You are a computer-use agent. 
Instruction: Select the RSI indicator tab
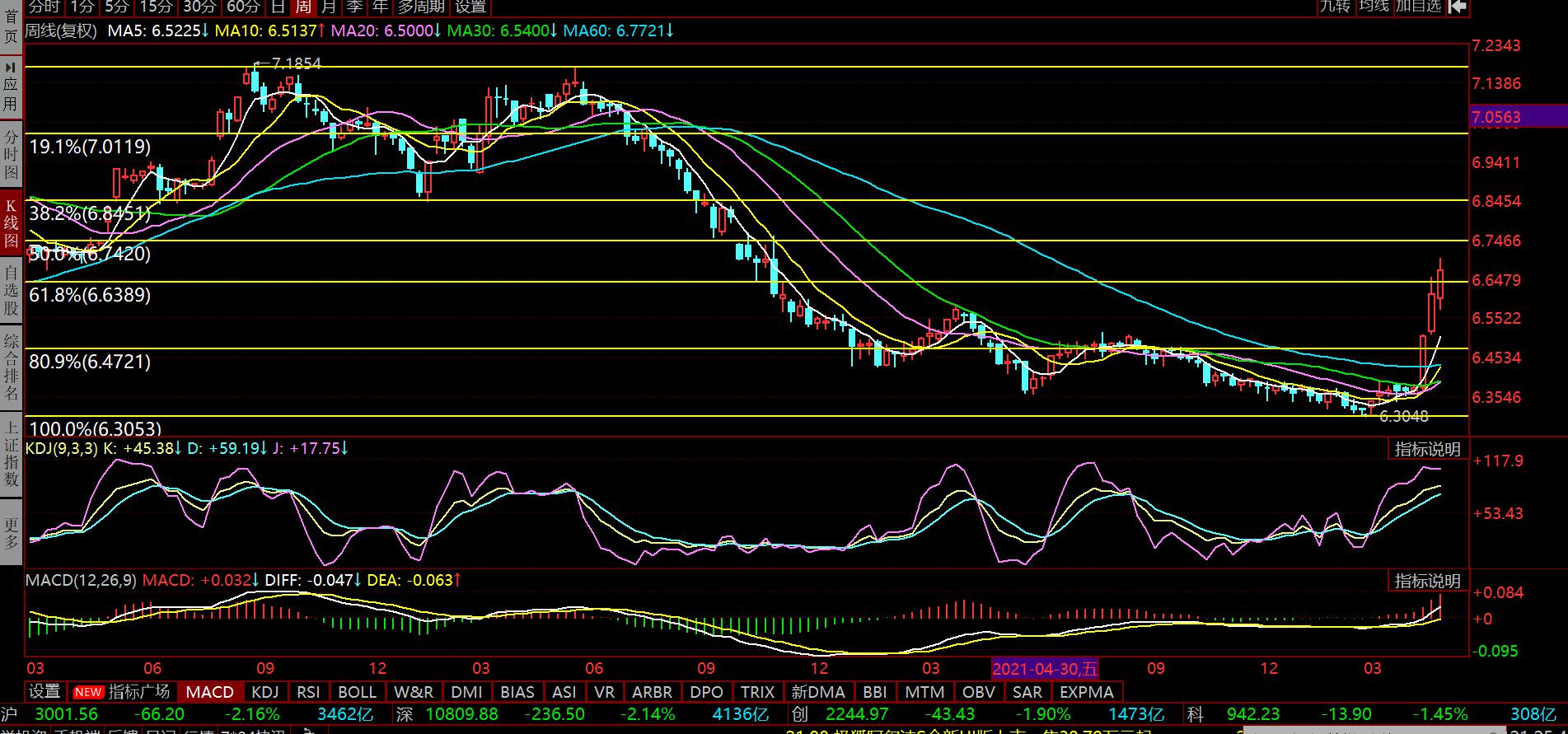[308, 692]
